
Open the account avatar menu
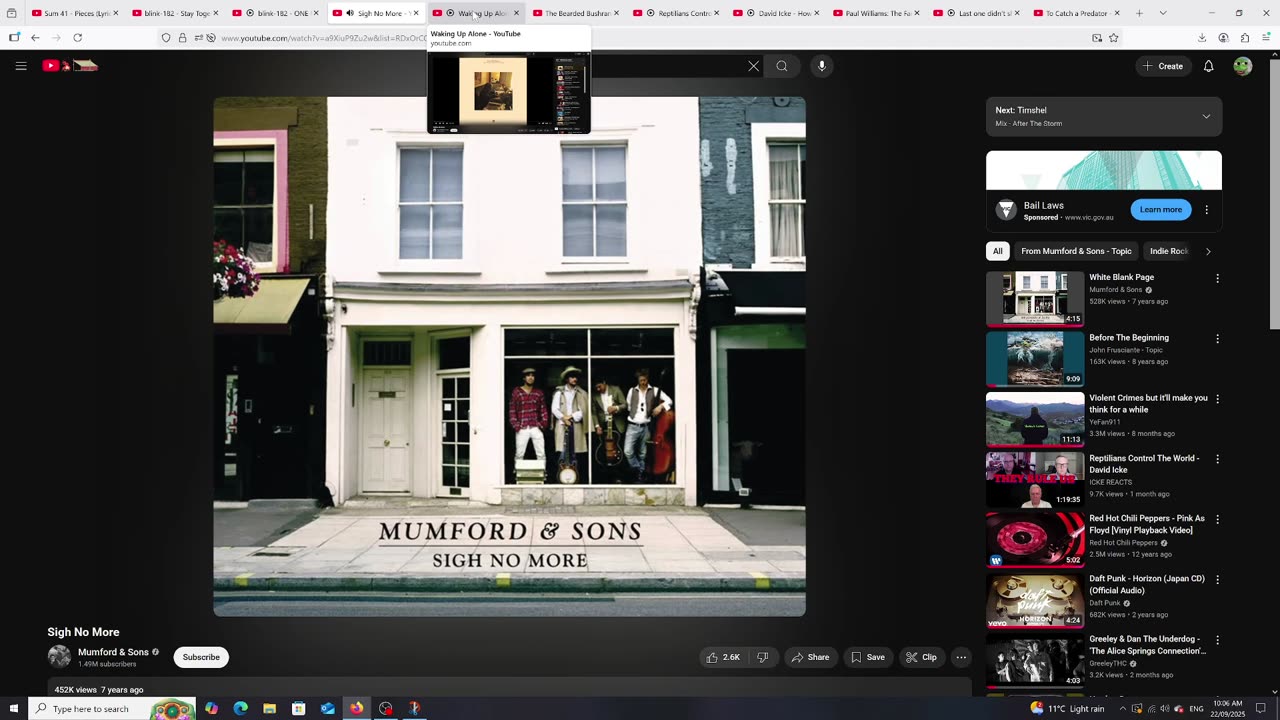coord(1243,66)
